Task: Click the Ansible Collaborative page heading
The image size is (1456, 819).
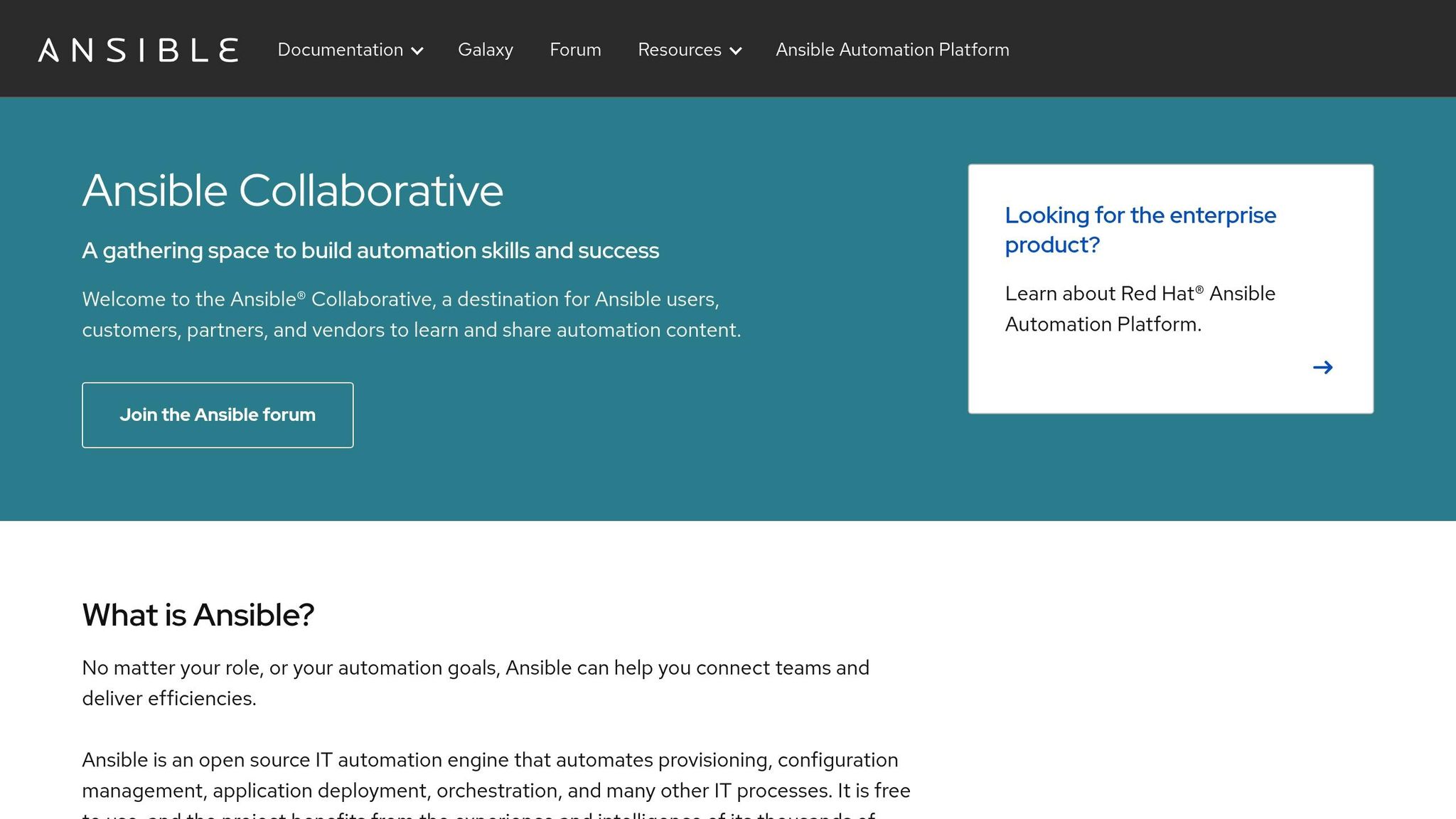Action: 293,190
